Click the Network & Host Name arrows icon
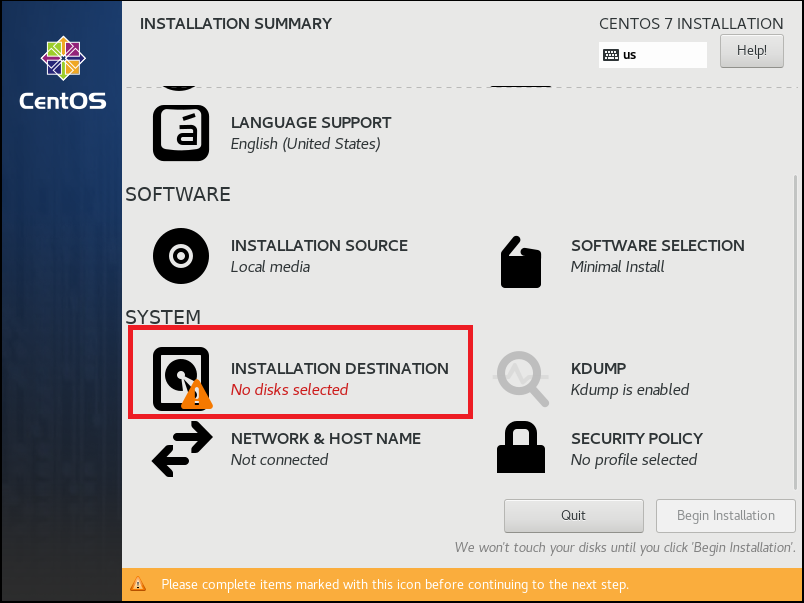This screenshot has width=804, height=603. tap(182, 449)
